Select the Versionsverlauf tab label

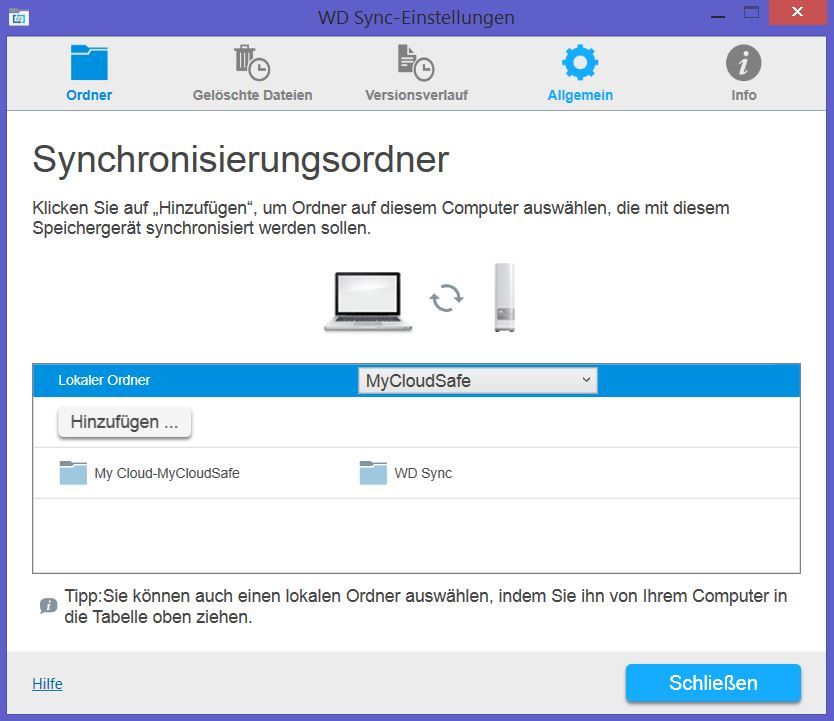(x=416, y=95)
